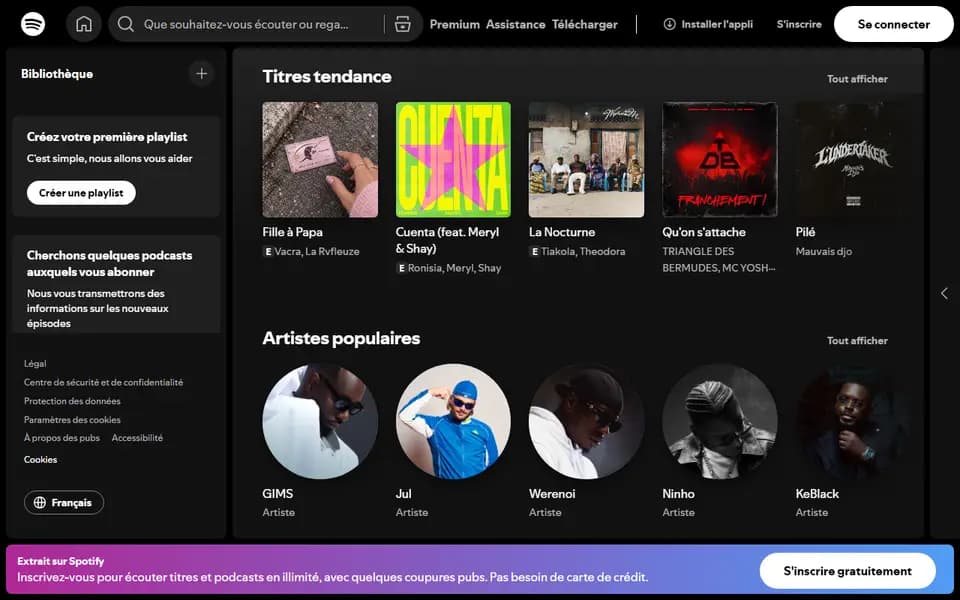Open the Fille à Papa cover art
This screenshot has width=960, height=600.
click(x=320, y=160)
